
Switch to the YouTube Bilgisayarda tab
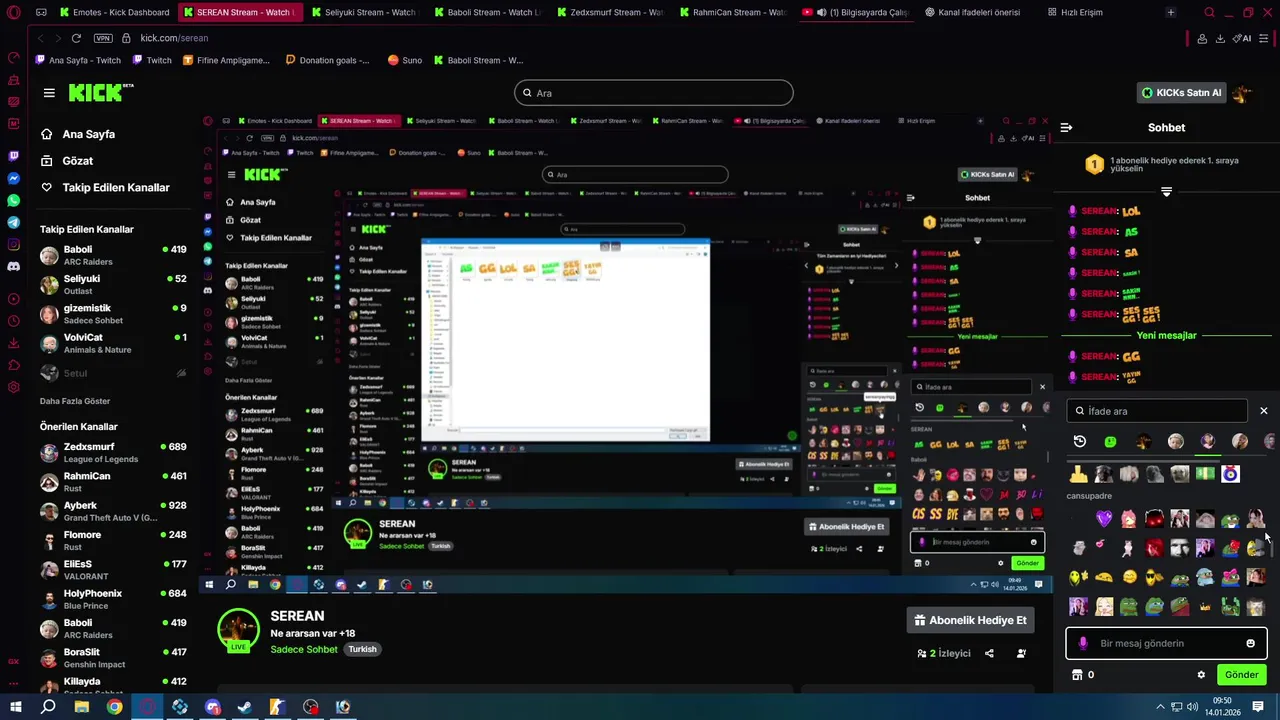856,12
